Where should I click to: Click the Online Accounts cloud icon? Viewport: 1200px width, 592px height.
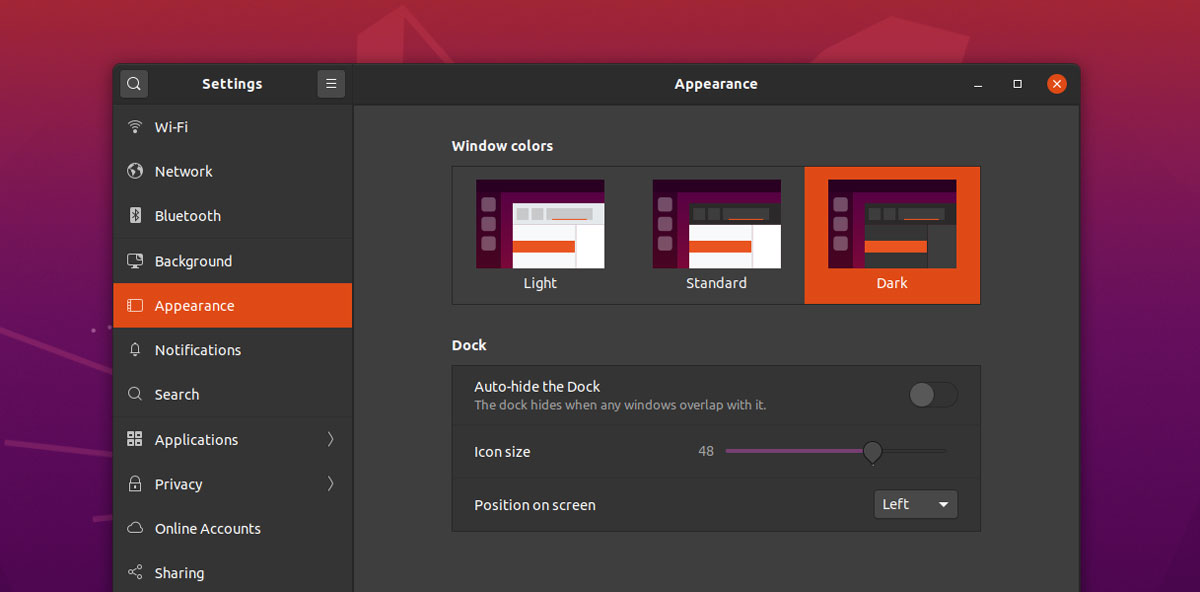coord(135,528)
